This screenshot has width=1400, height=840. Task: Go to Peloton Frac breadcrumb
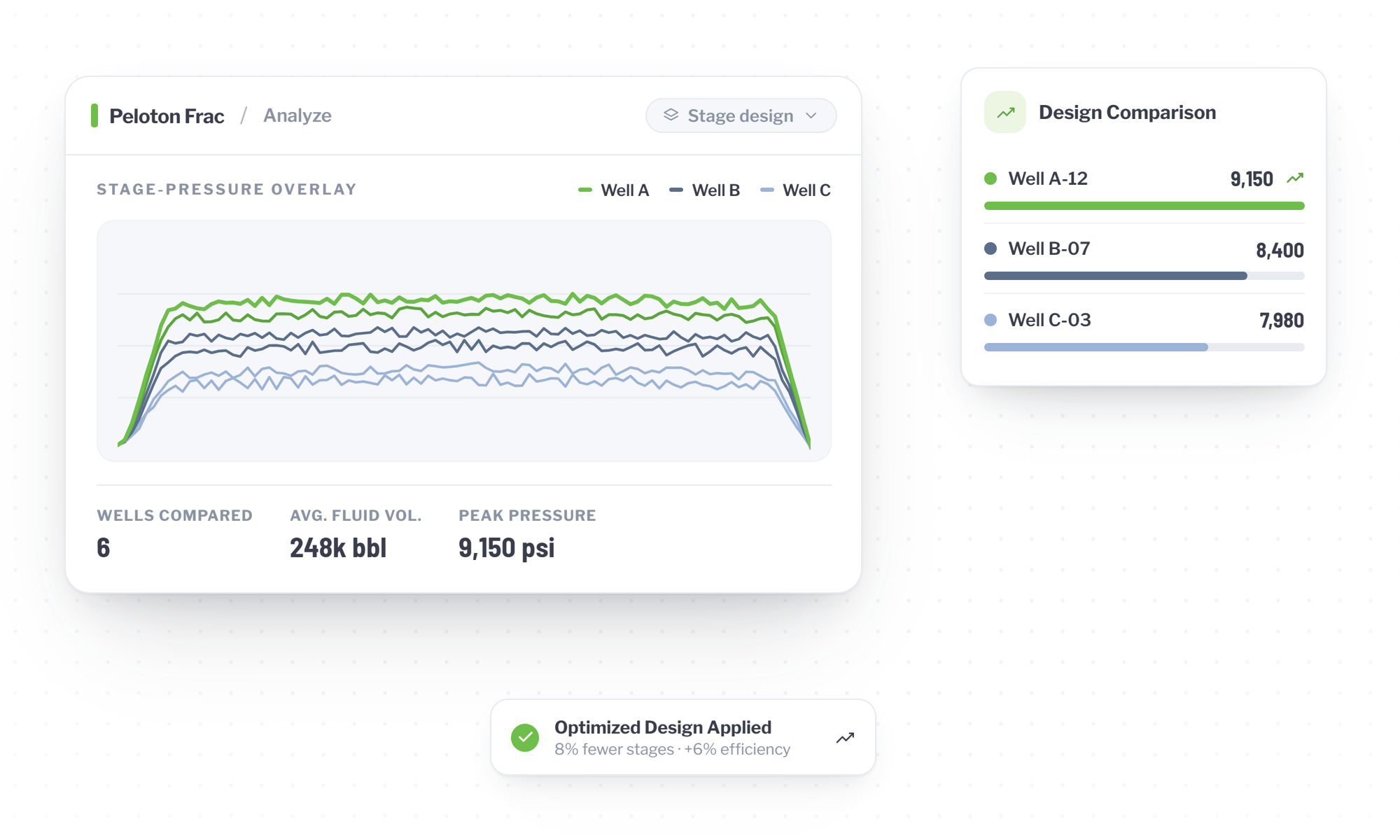coord(167,116)
